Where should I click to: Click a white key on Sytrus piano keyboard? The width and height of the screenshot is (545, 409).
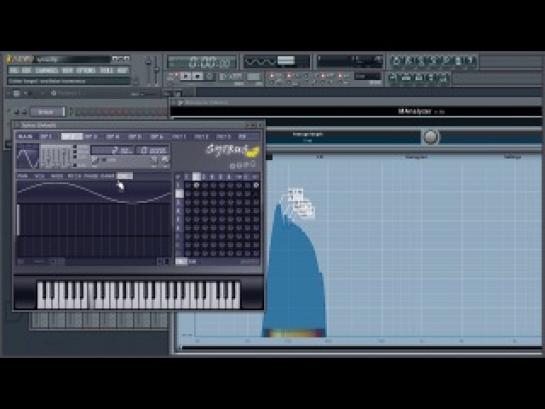41,302
